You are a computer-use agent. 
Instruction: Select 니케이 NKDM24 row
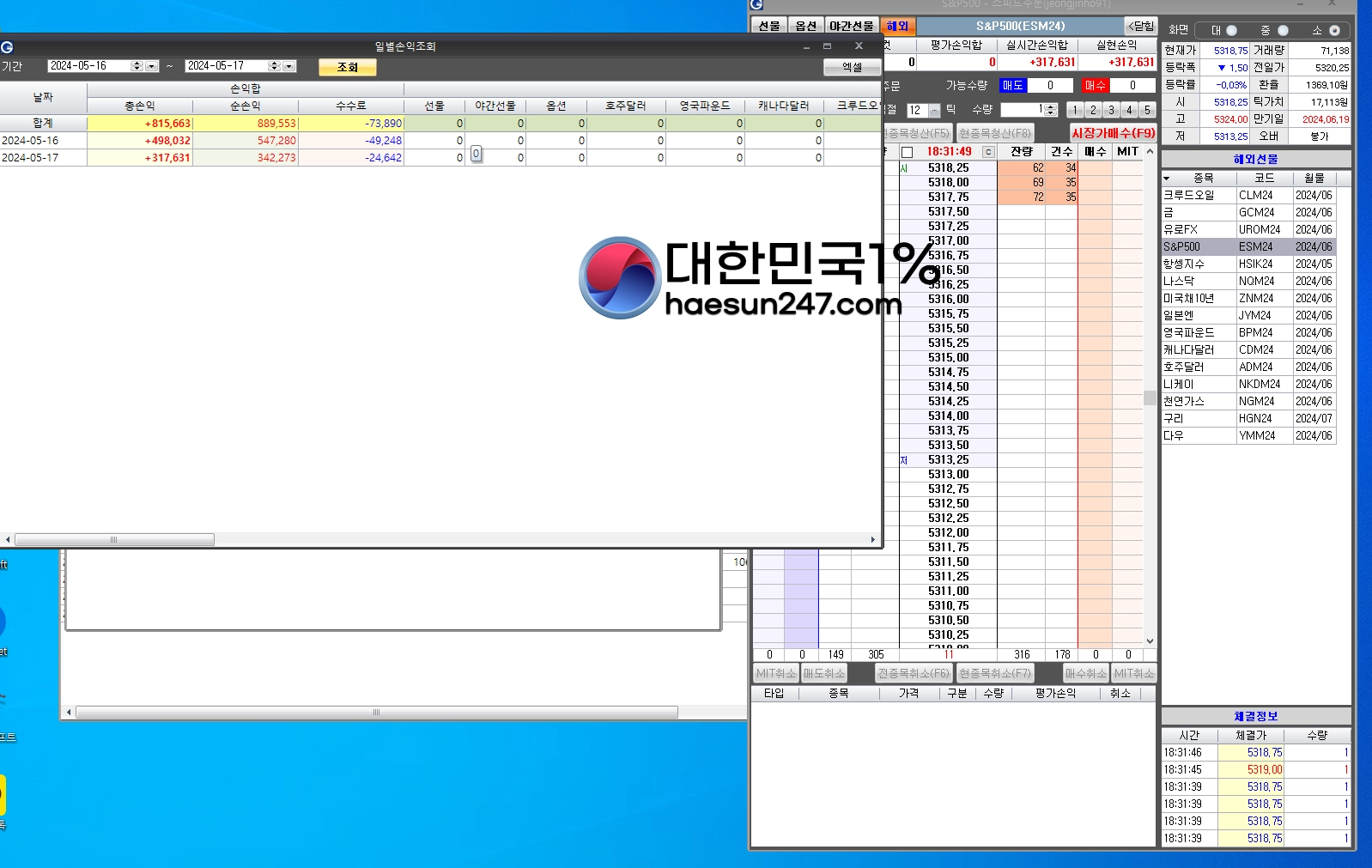point(1248,384)
